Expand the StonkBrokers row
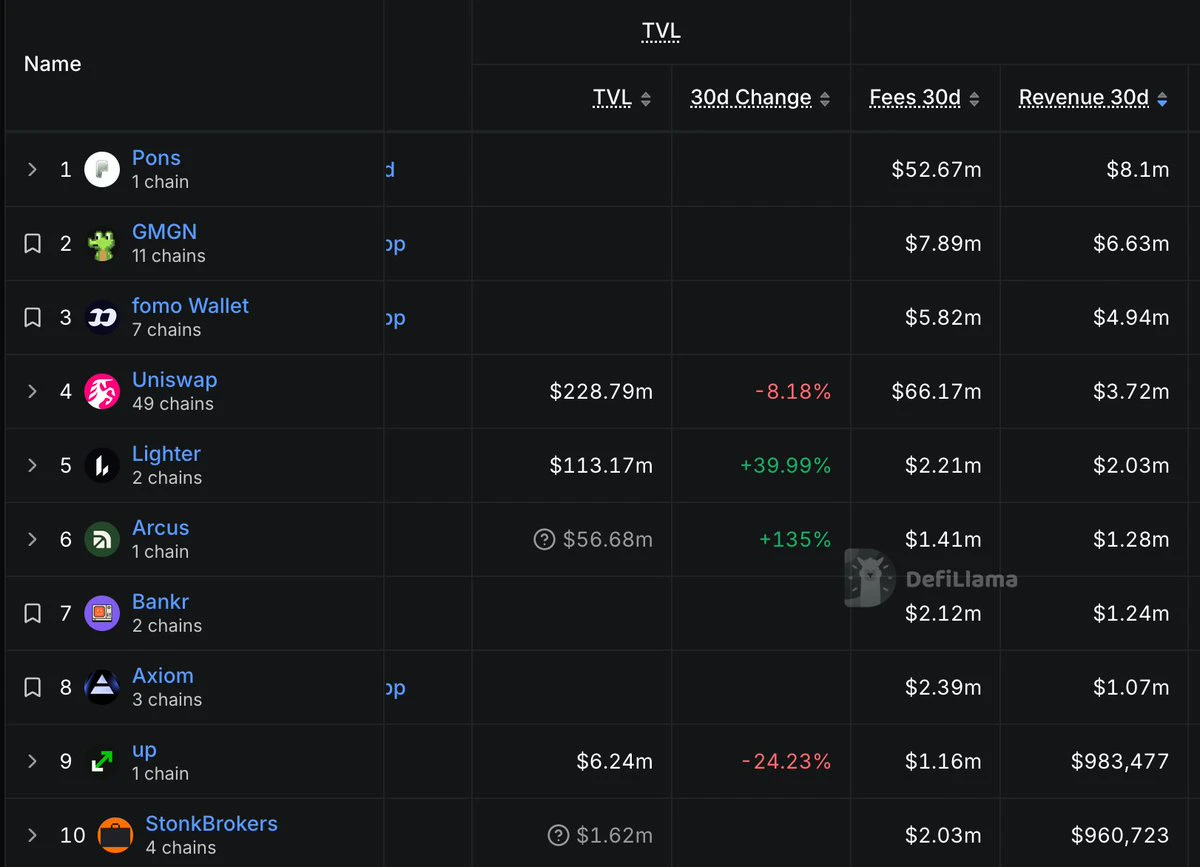The image size is (1200, 867). click(x=32, y=836)
